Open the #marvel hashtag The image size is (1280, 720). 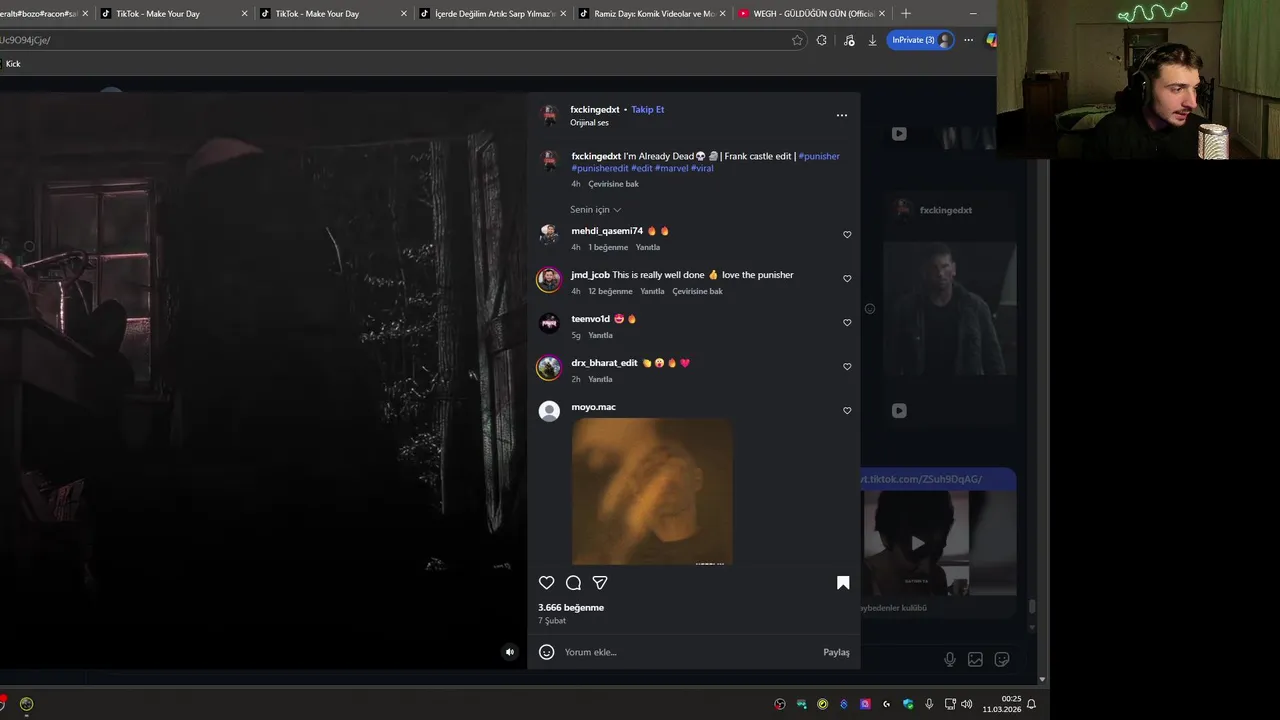(x=671, y=168)
